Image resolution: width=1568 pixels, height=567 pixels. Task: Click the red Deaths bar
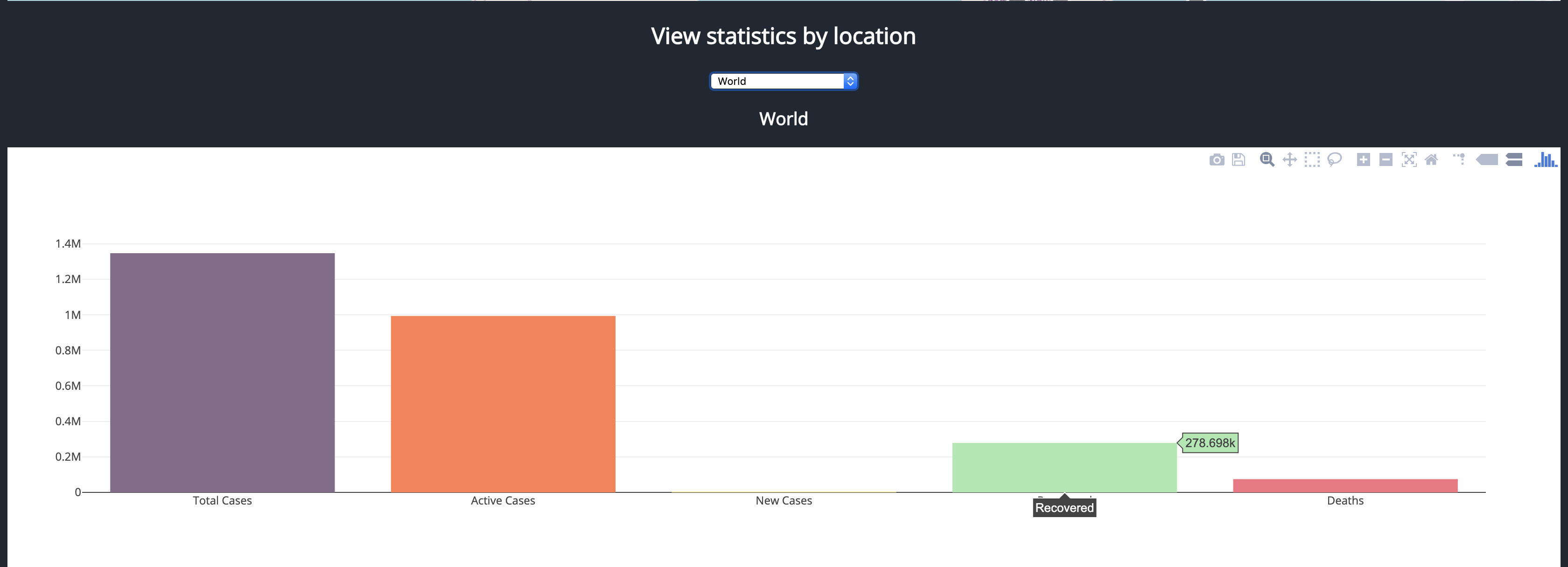1345,485
